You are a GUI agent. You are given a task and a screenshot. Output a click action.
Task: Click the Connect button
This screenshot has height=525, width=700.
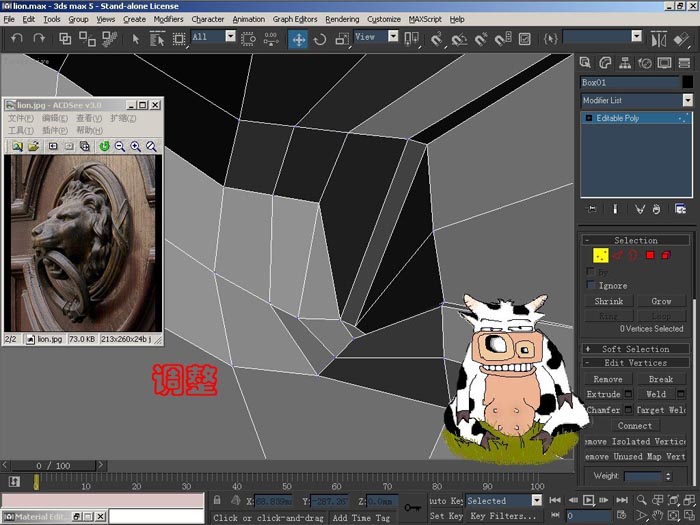tap(634, 425)
